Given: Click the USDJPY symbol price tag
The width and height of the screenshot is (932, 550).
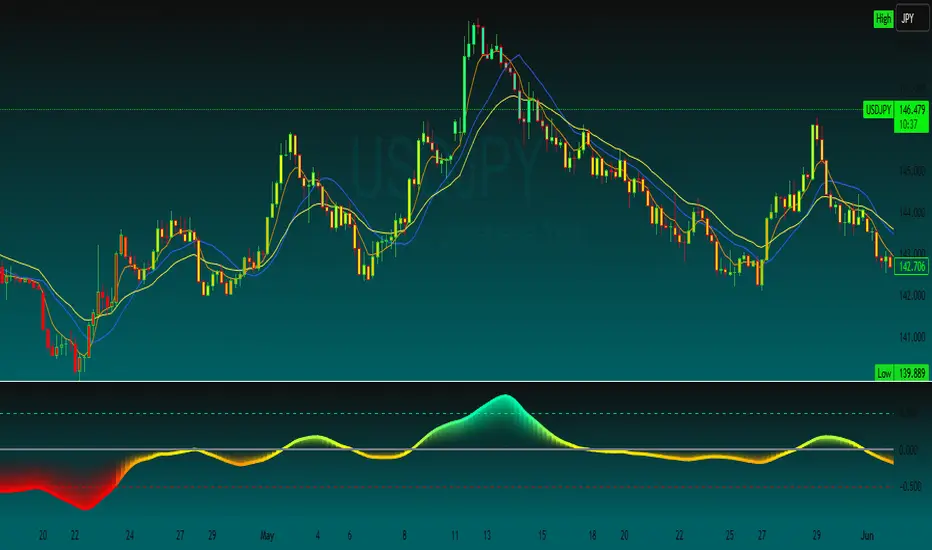Looking at the screenshot, I should 878,110.
